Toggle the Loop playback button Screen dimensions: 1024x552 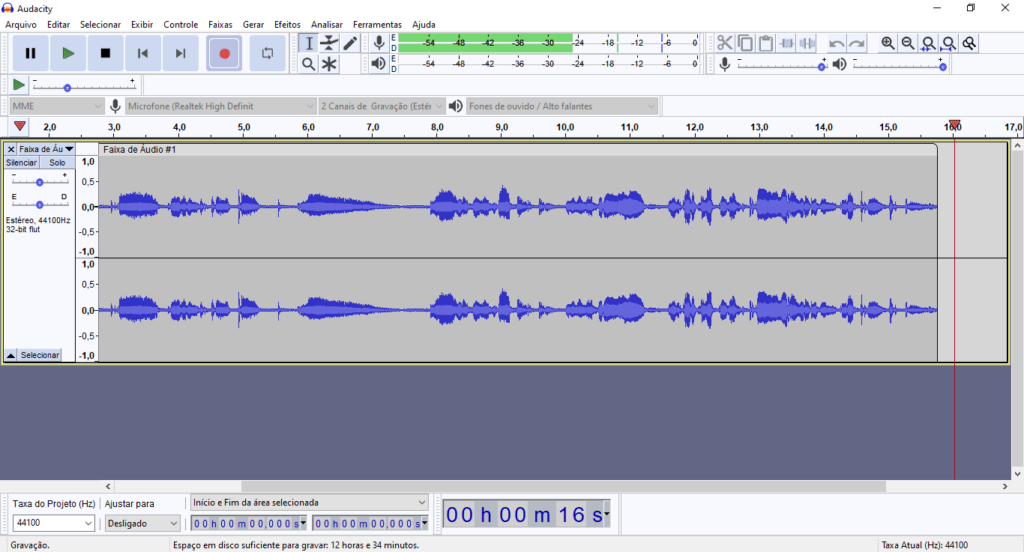click(x=267, y=53)
